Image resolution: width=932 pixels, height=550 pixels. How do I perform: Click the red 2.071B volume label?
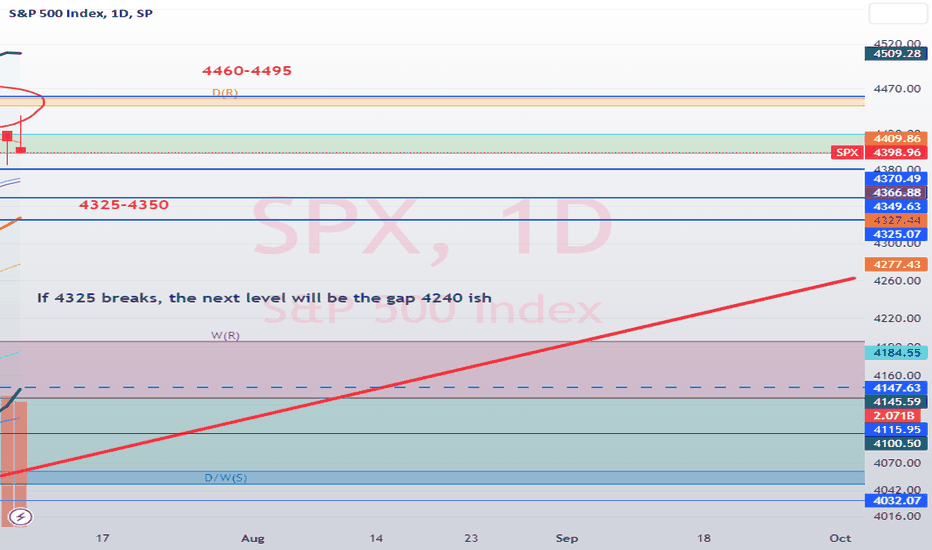(x=893, y=416)
